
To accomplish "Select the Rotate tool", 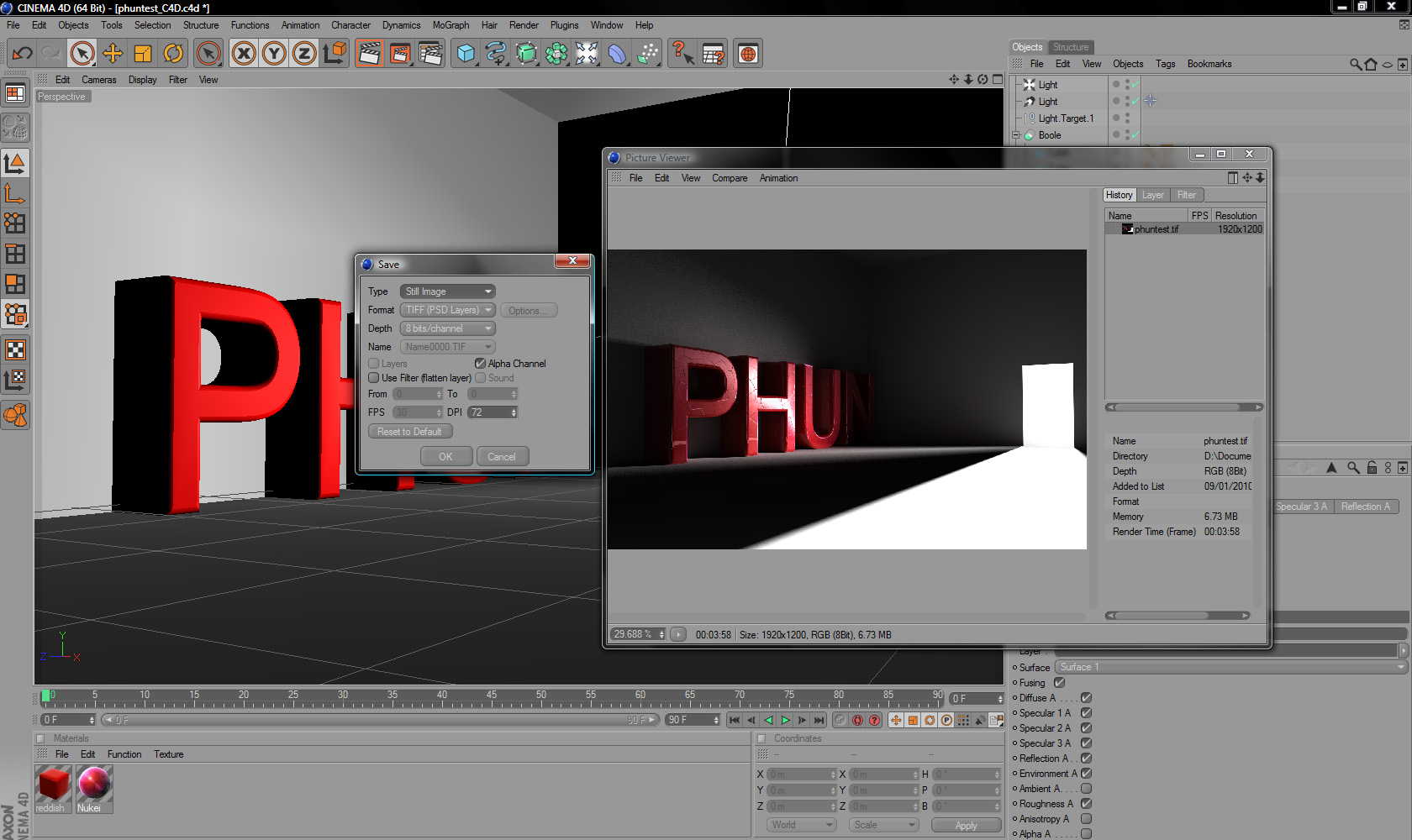I will 173,54.
